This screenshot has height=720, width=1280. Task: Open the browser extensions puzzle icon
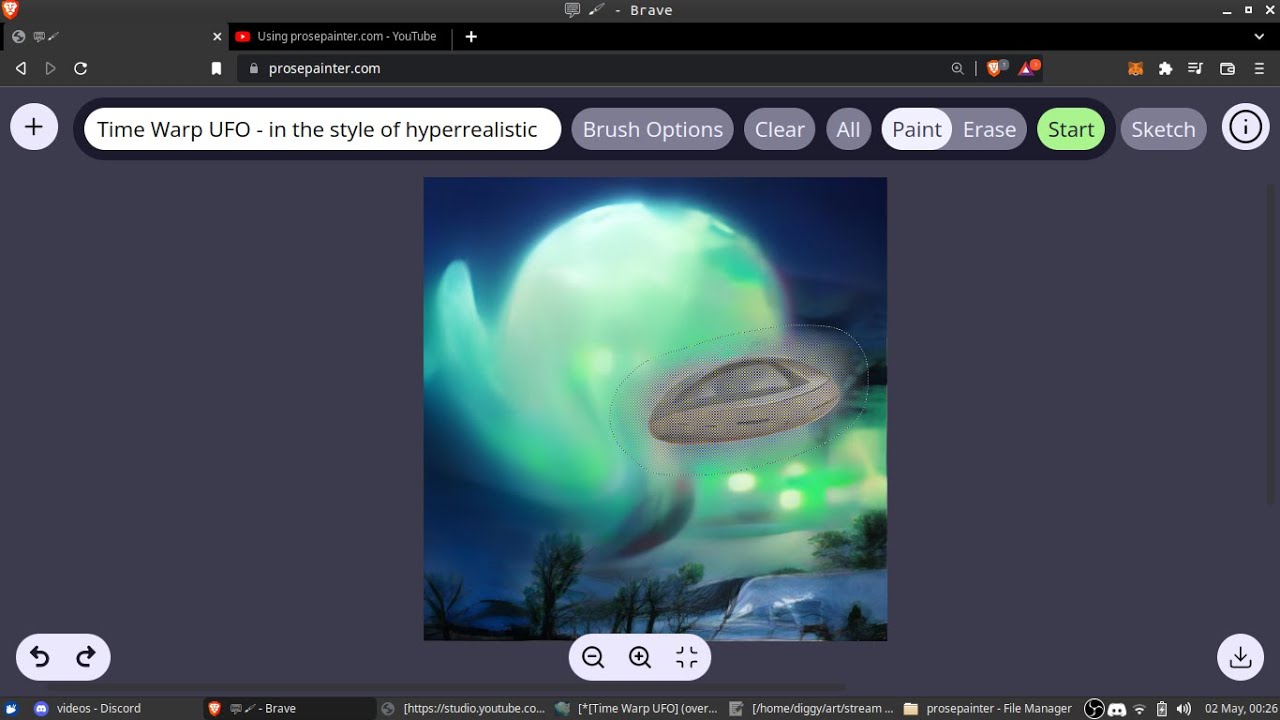pyautogui.click(x=1165, y=68)
